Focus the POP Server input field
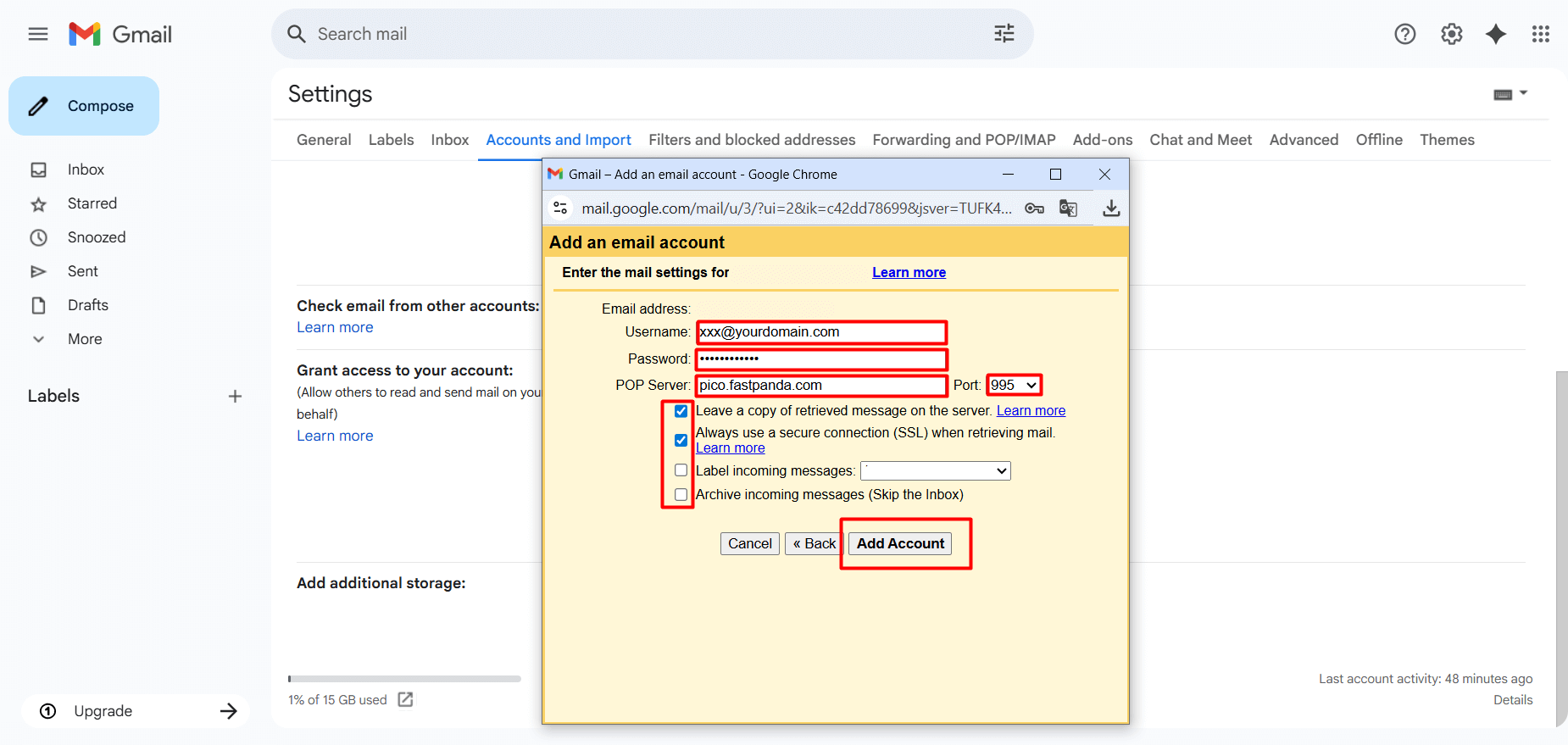 (x=820, y=386)
